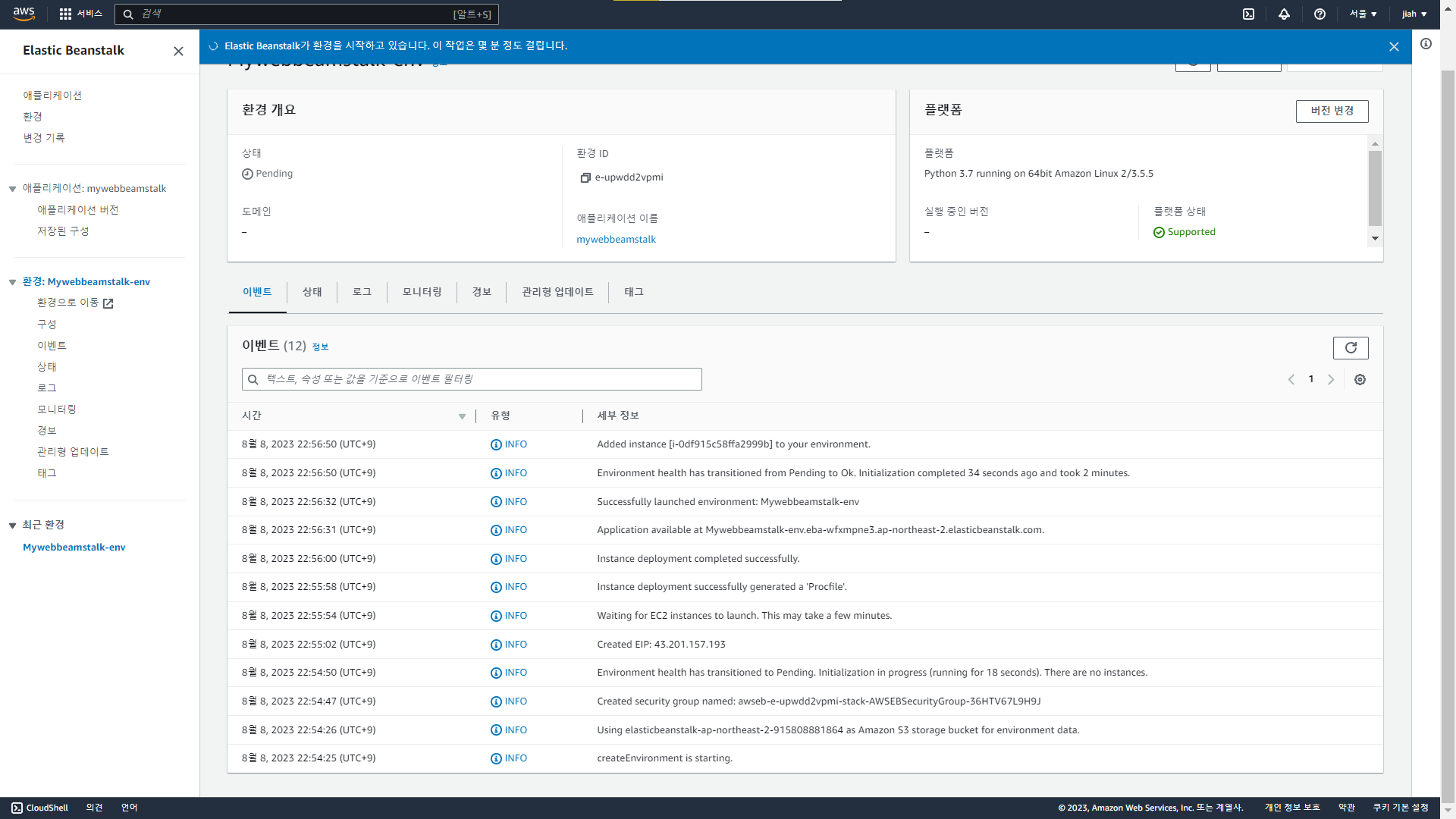Open the notifications bell icon

point(1284,14)
